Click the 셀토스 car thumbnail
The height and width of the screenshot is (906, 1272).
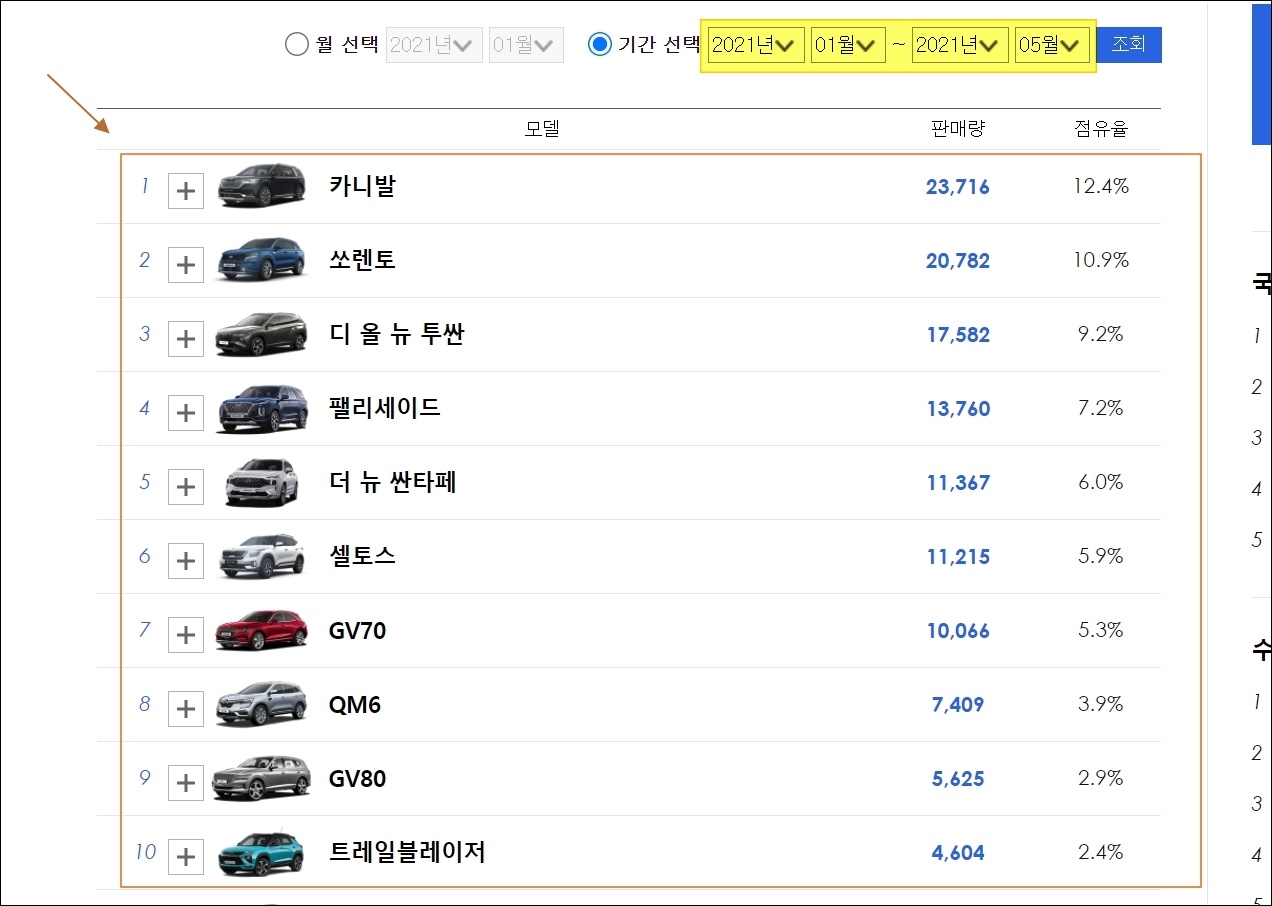[x=261, y=556]
